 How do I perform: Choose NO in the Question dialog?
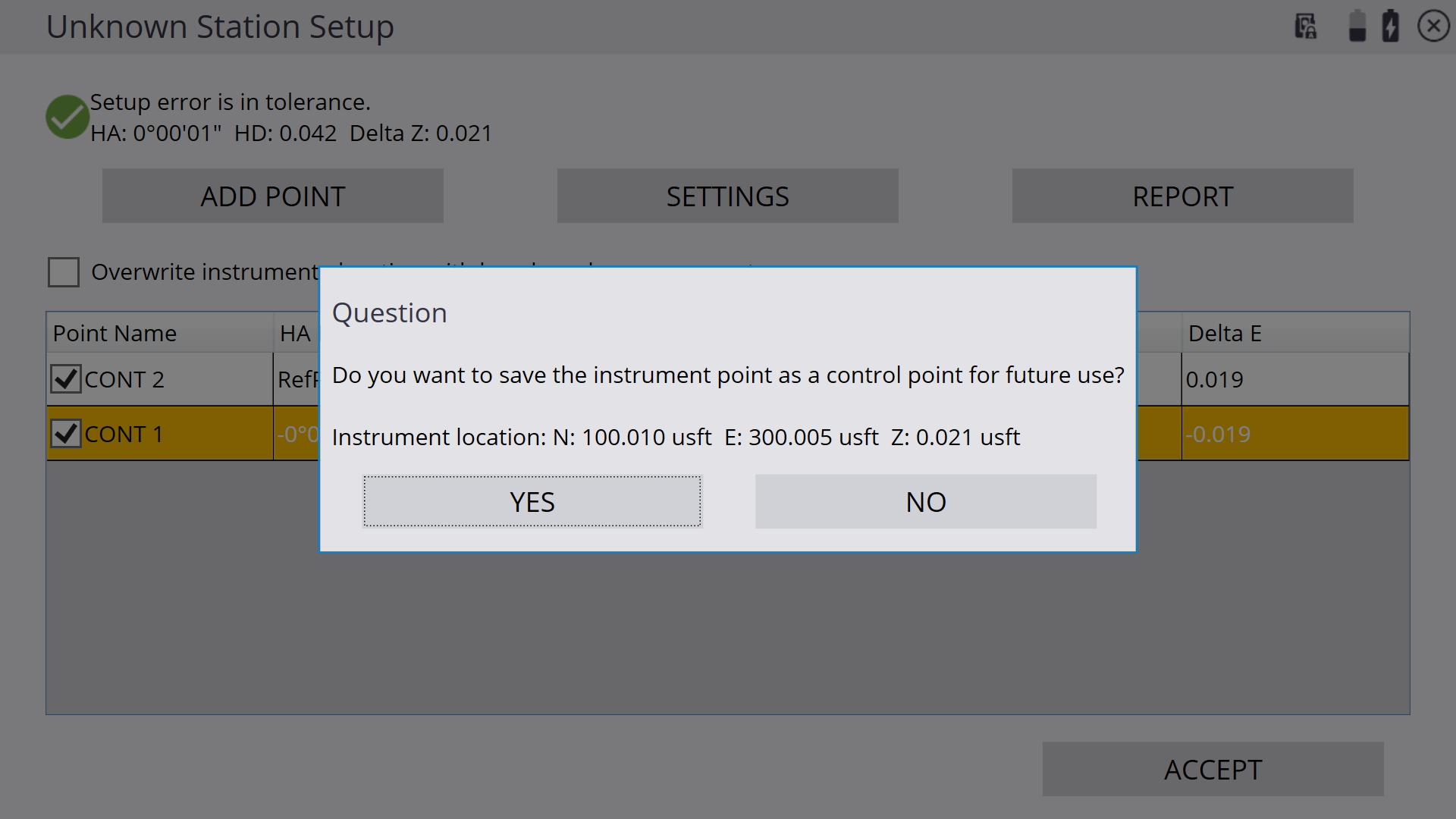click(926, 501)
